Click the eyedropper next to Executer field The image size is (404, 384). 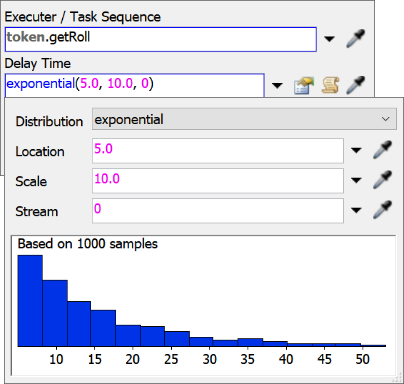click(x=356, y=39)
